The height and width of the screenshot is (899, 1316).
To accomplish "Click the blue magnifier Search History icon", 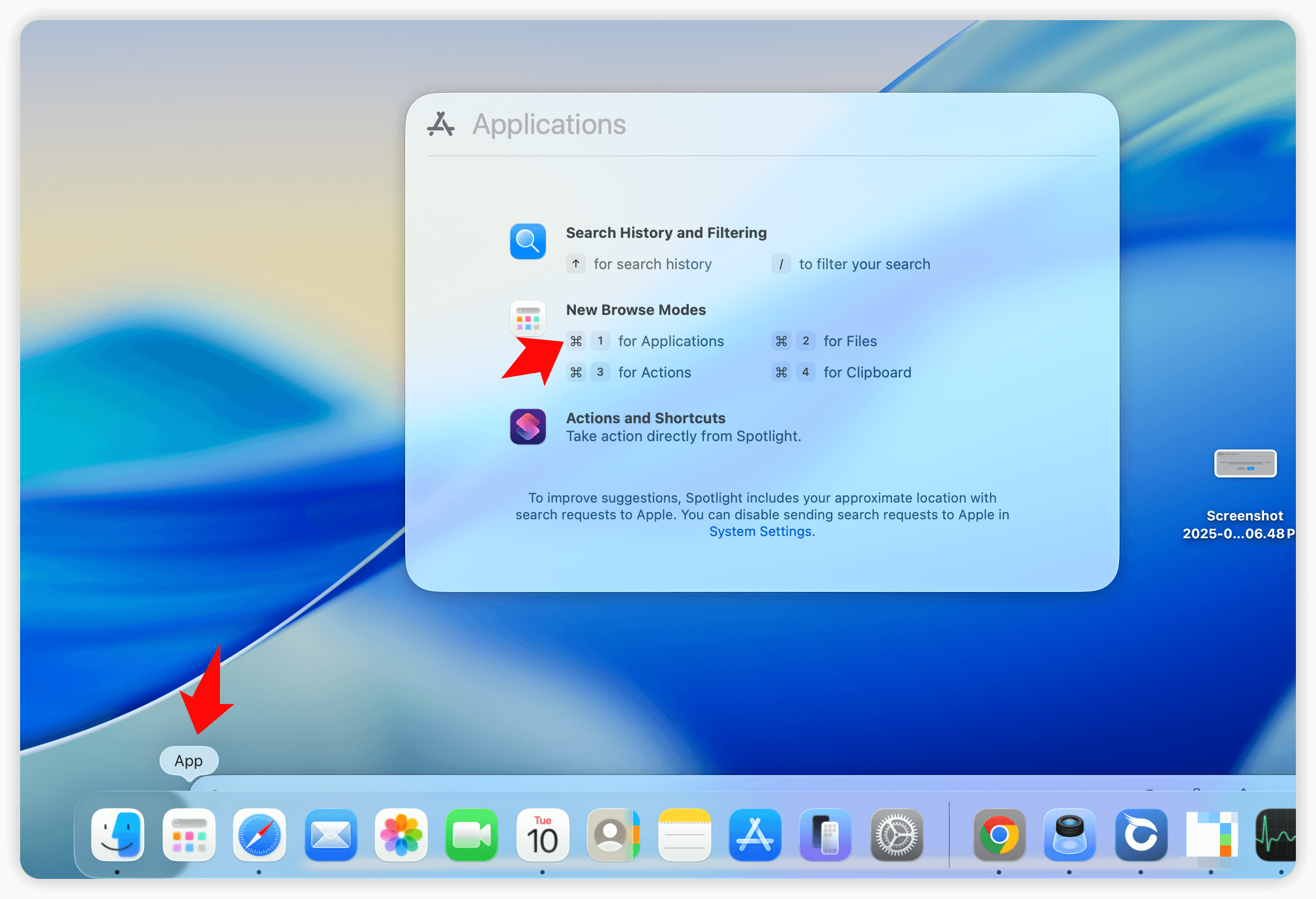I will point(528,241).
